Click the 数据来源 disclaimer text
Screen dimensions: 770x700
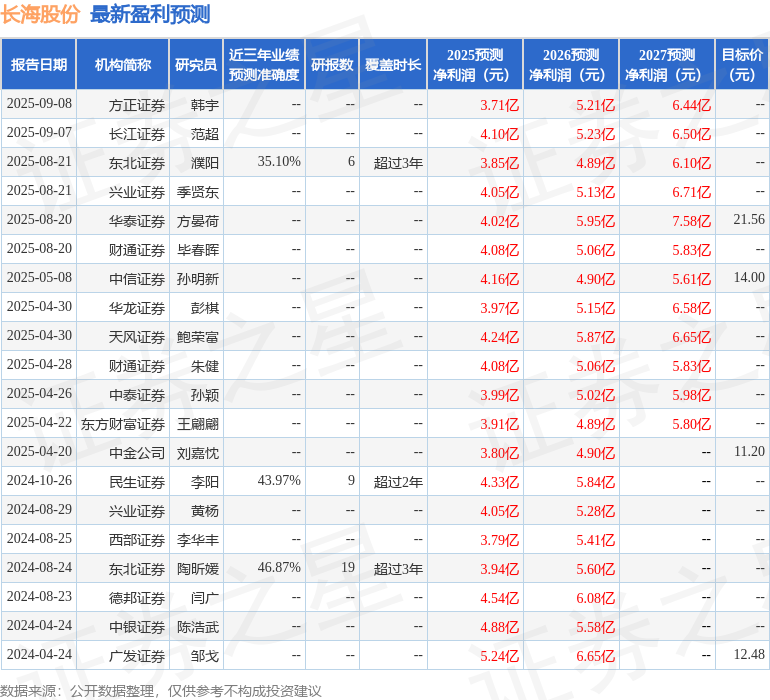click(161, 691)
